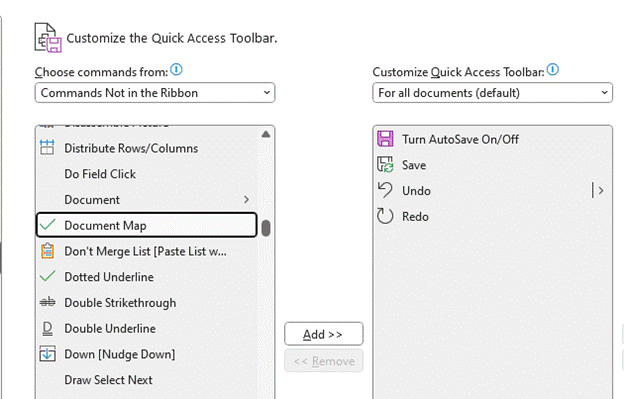Open the For all documents (default) dropdown
Image resolution: width=624 pixels, height=399 pixels.
492,93
